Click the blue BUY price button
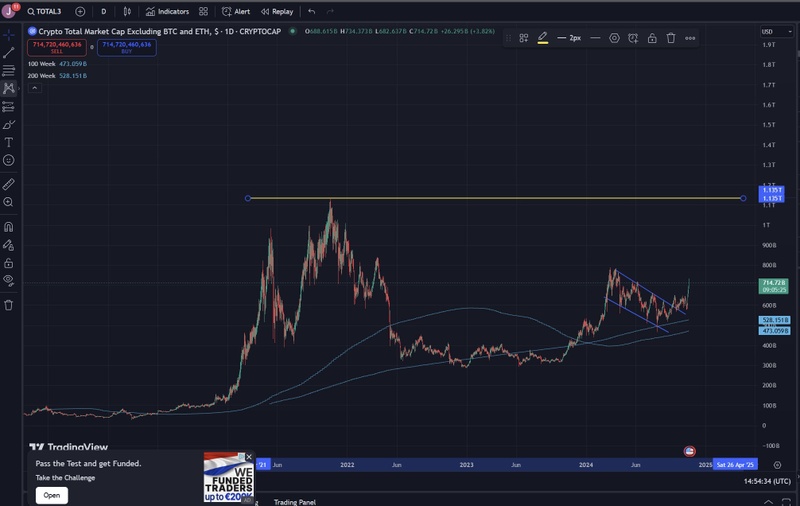The width and height of the screenshot is (800, 506). [127, 47]
